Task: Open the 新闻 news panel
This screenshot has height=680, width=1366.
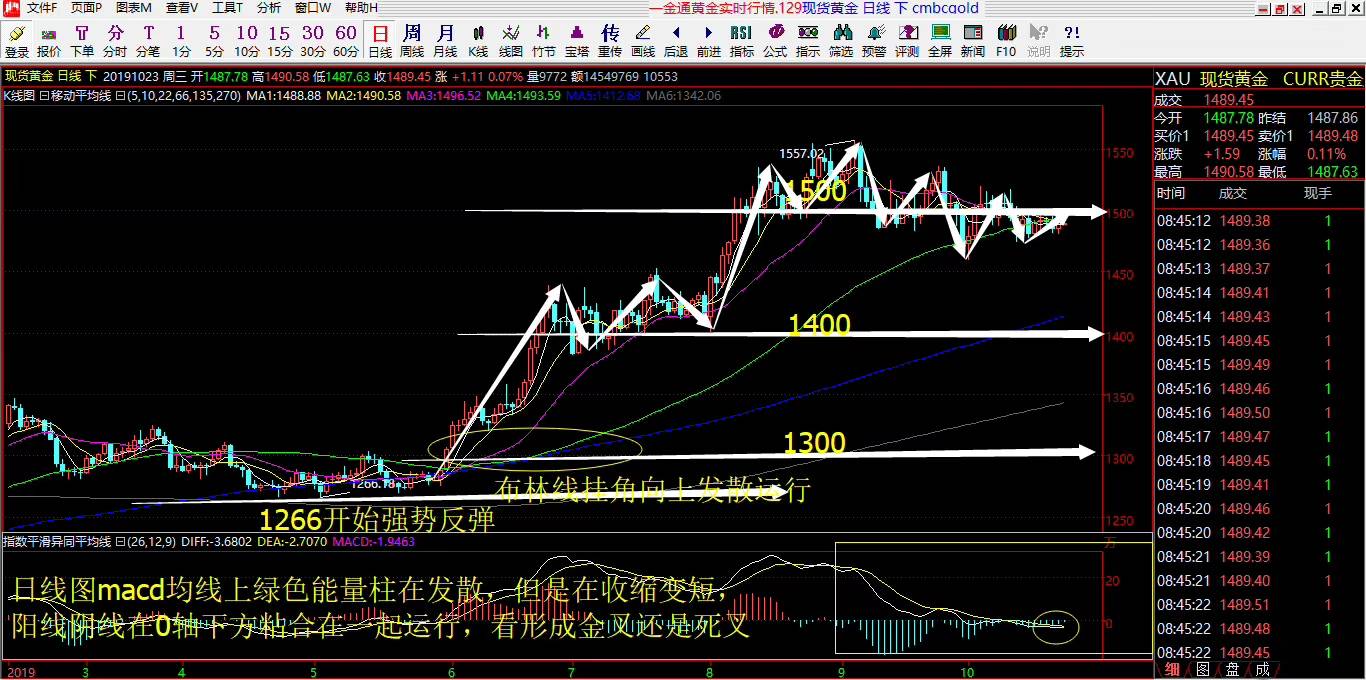Action: [973, 41]
